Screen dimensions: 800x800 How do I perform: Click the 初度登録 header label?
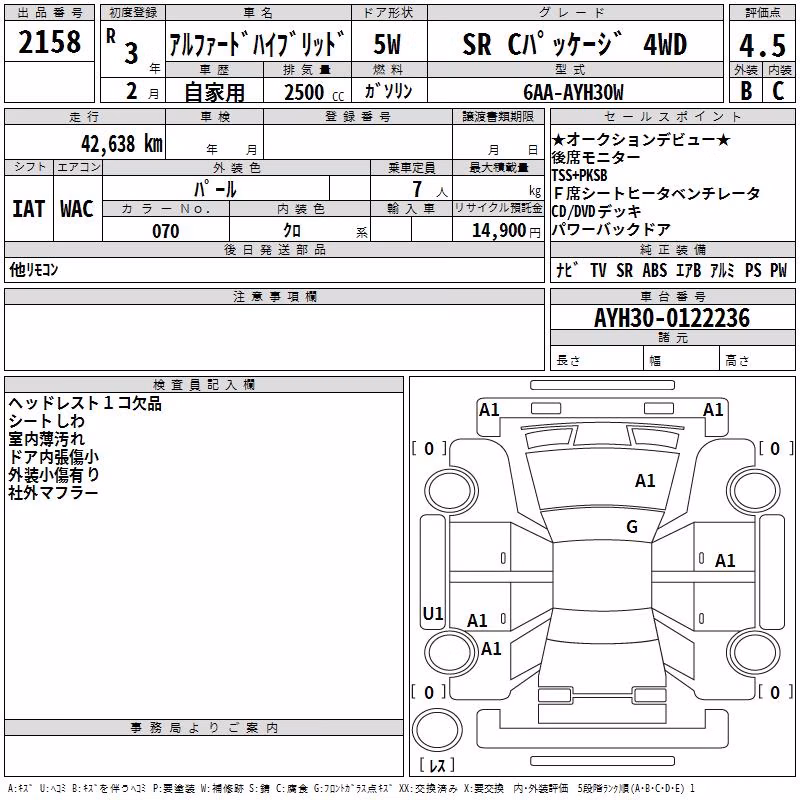pyautogui.click(x=133, y=13)
